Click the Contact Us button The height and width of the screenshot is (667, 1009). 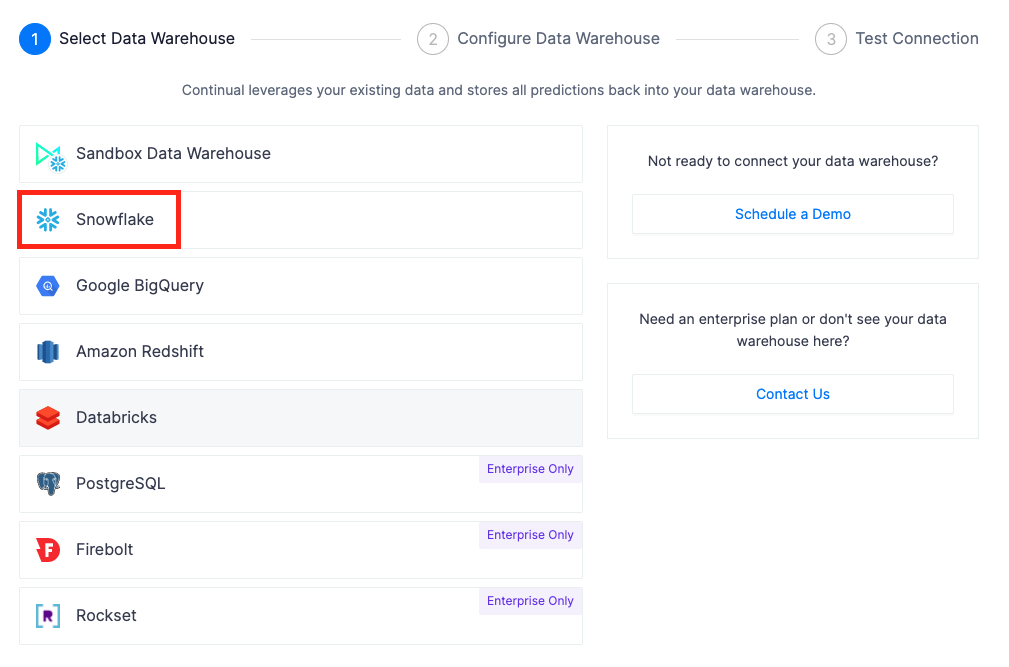click(x=792, y=394)
